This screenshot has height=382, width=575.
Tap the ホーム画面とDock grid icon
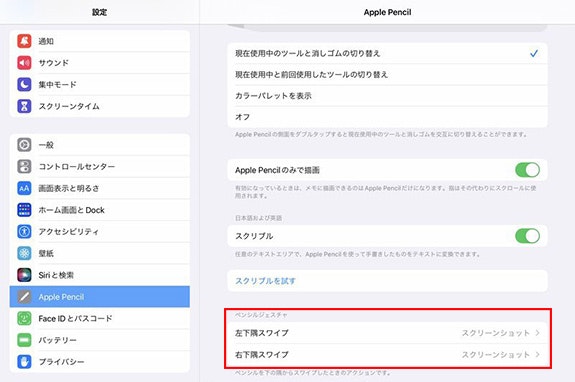tap(24, 210)
